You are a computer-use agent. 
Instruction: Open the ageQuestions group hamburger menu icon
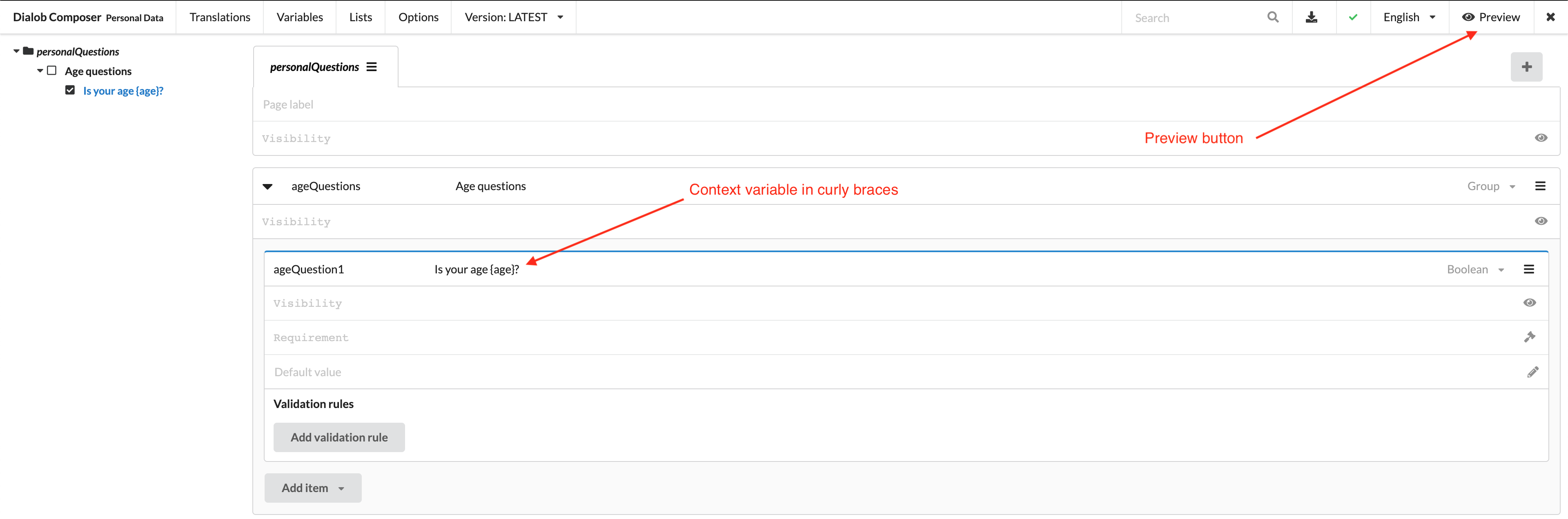[x=1540, y=186]
